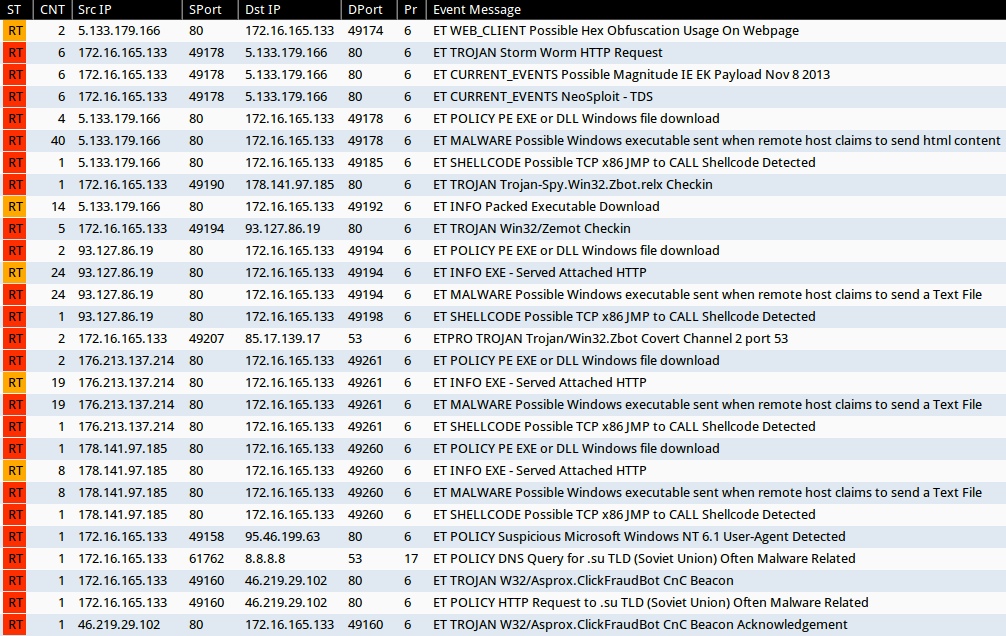This screenshot has height=636, width=1006.
Task: Select the Zbot.relx Checkin trojan event
Action: click(x=572, y=185)
